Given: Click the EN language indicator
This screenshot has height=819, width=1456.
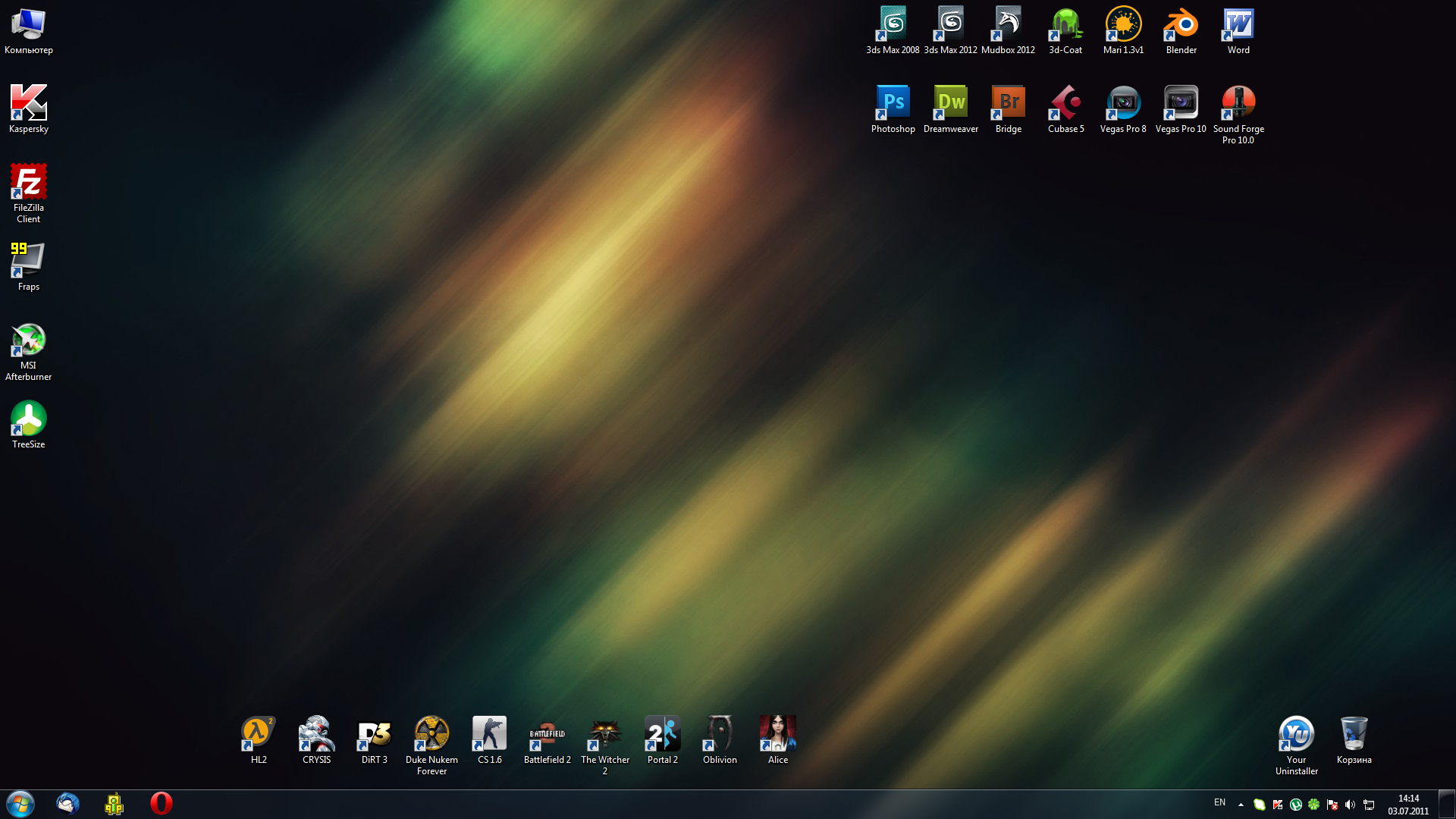Looking at the screenshot, I should click(1219, 802).
